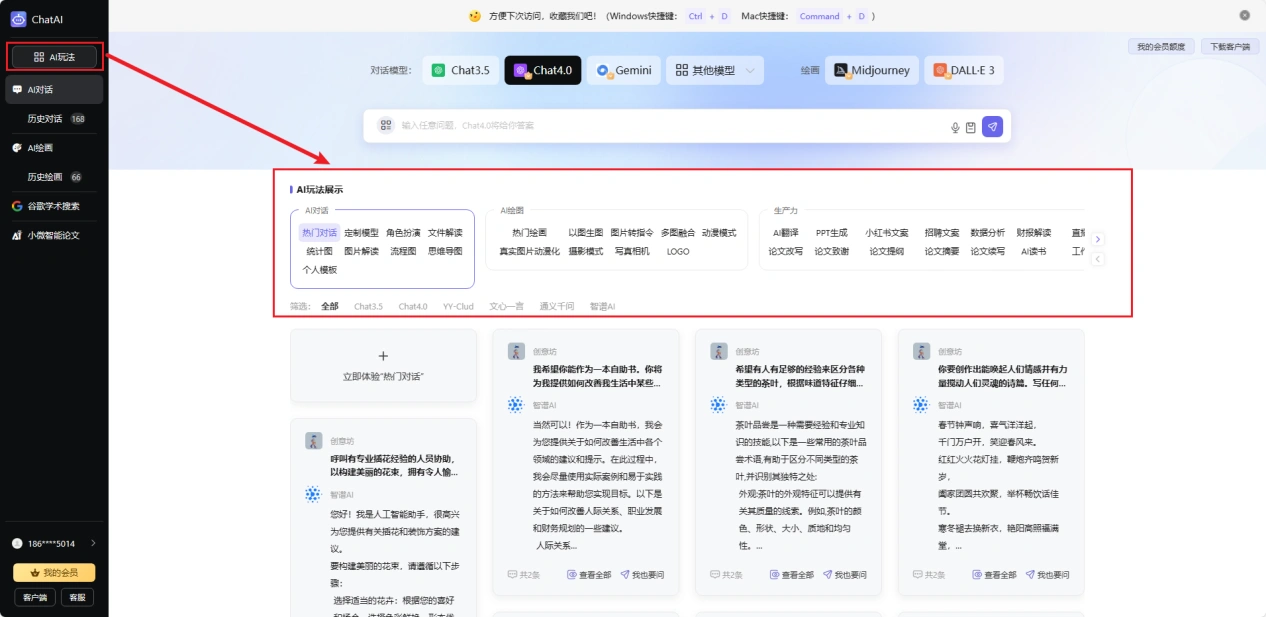Filter by 通义千问
Image resolution: width=1266 pixels, height=617 pixels.
pos(556,306)
